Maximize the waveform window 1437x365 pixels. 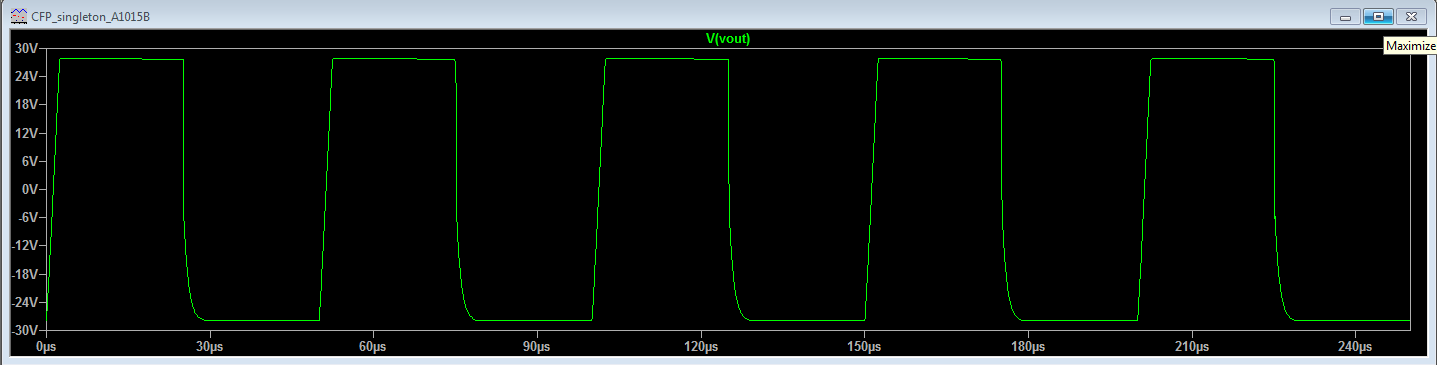pos(1377,16)
